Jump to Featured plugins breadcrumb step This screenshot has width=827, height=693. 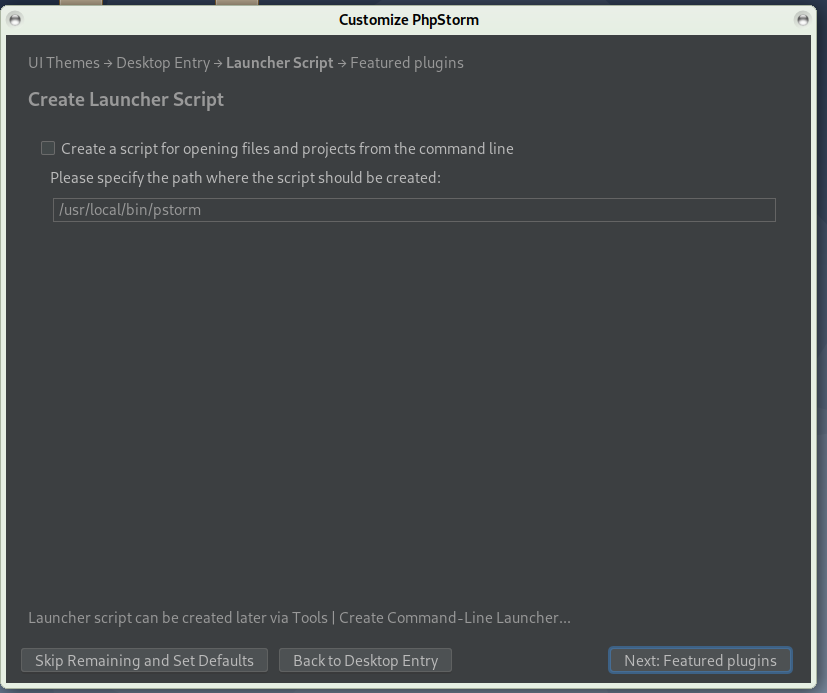tap(406, 63)
